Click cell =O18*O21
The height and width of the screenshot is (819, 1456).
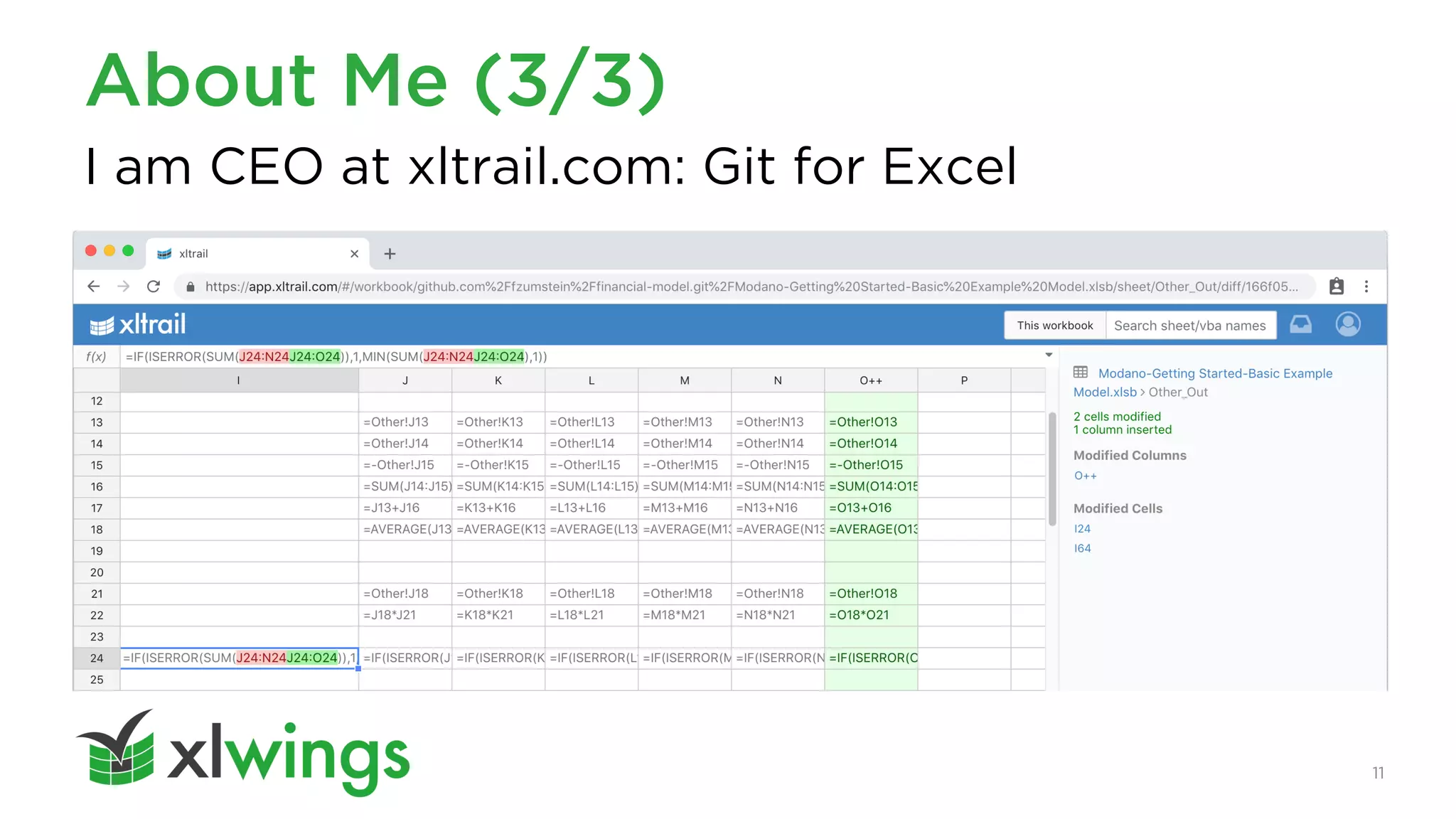[x=871, y=615]
